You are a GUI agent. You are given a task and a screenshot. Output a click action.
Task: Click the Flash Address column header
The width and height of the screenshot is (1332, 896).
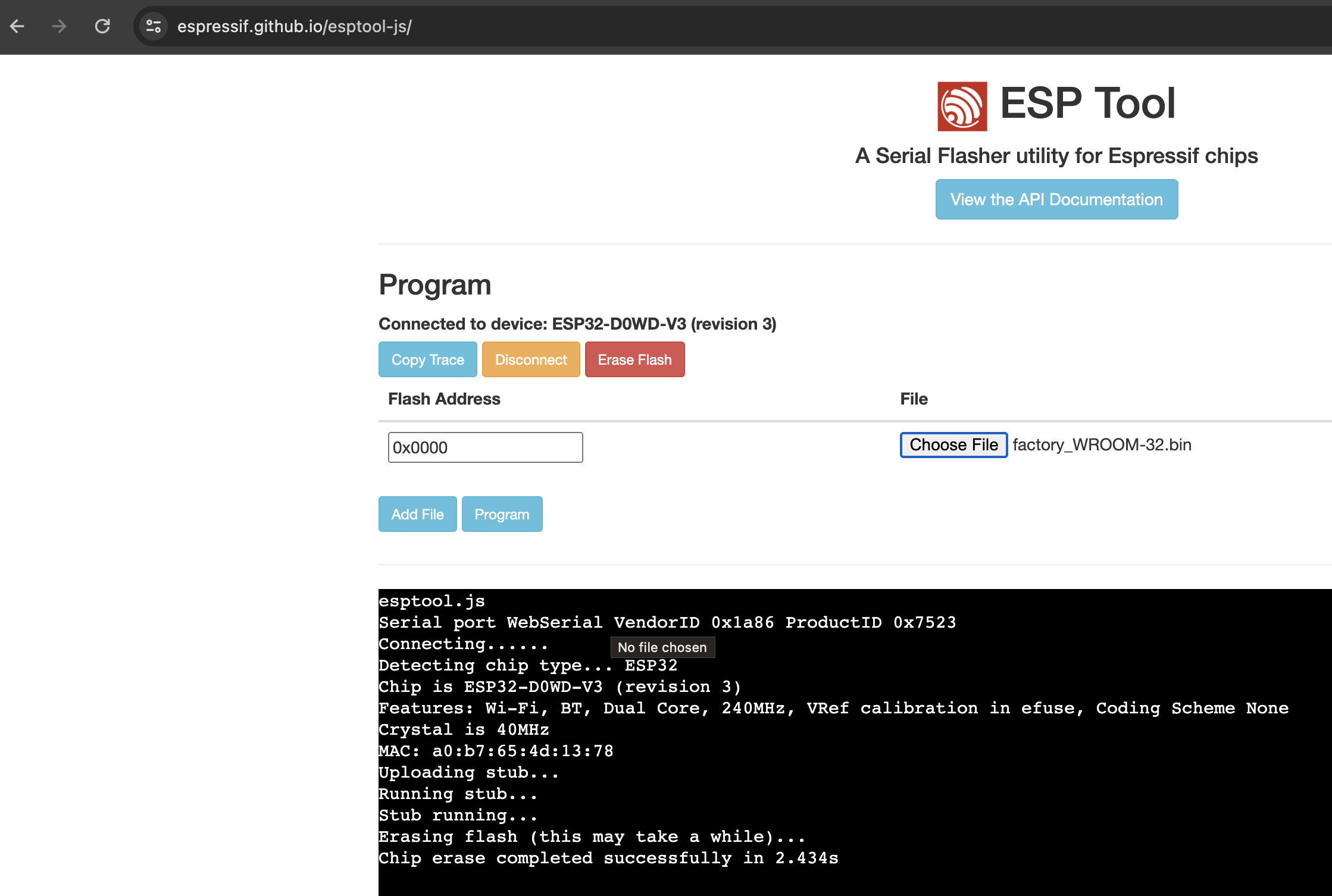(444, 399)
